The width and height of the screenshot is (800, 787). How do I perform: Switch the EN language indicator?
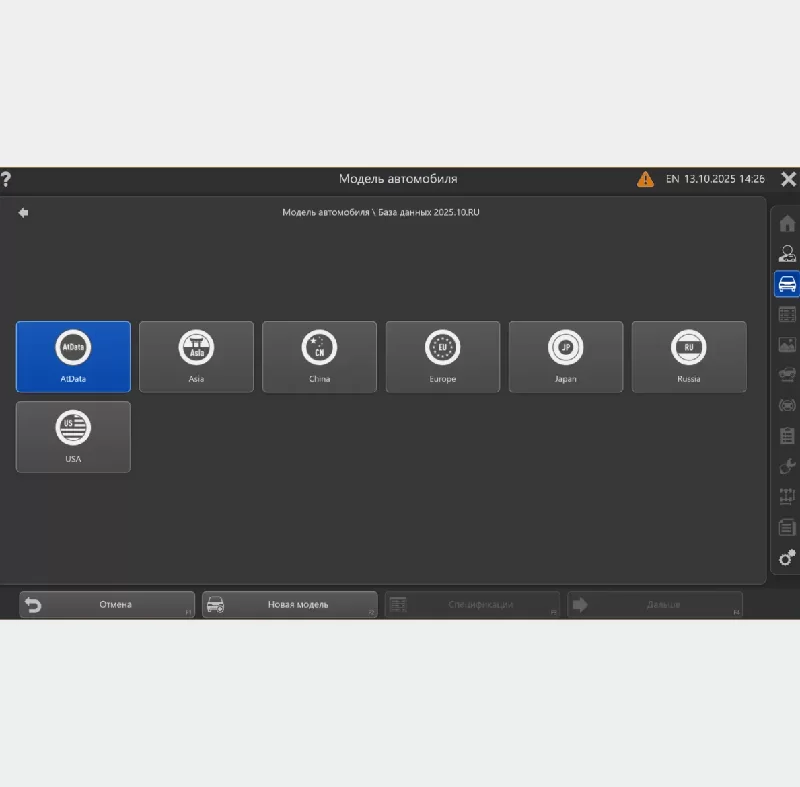(x=673, y=179)
